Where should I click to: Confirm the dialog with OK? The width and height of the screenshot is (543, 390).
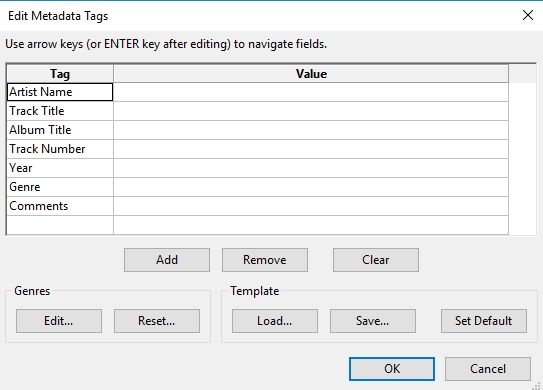tap(392, 369)
